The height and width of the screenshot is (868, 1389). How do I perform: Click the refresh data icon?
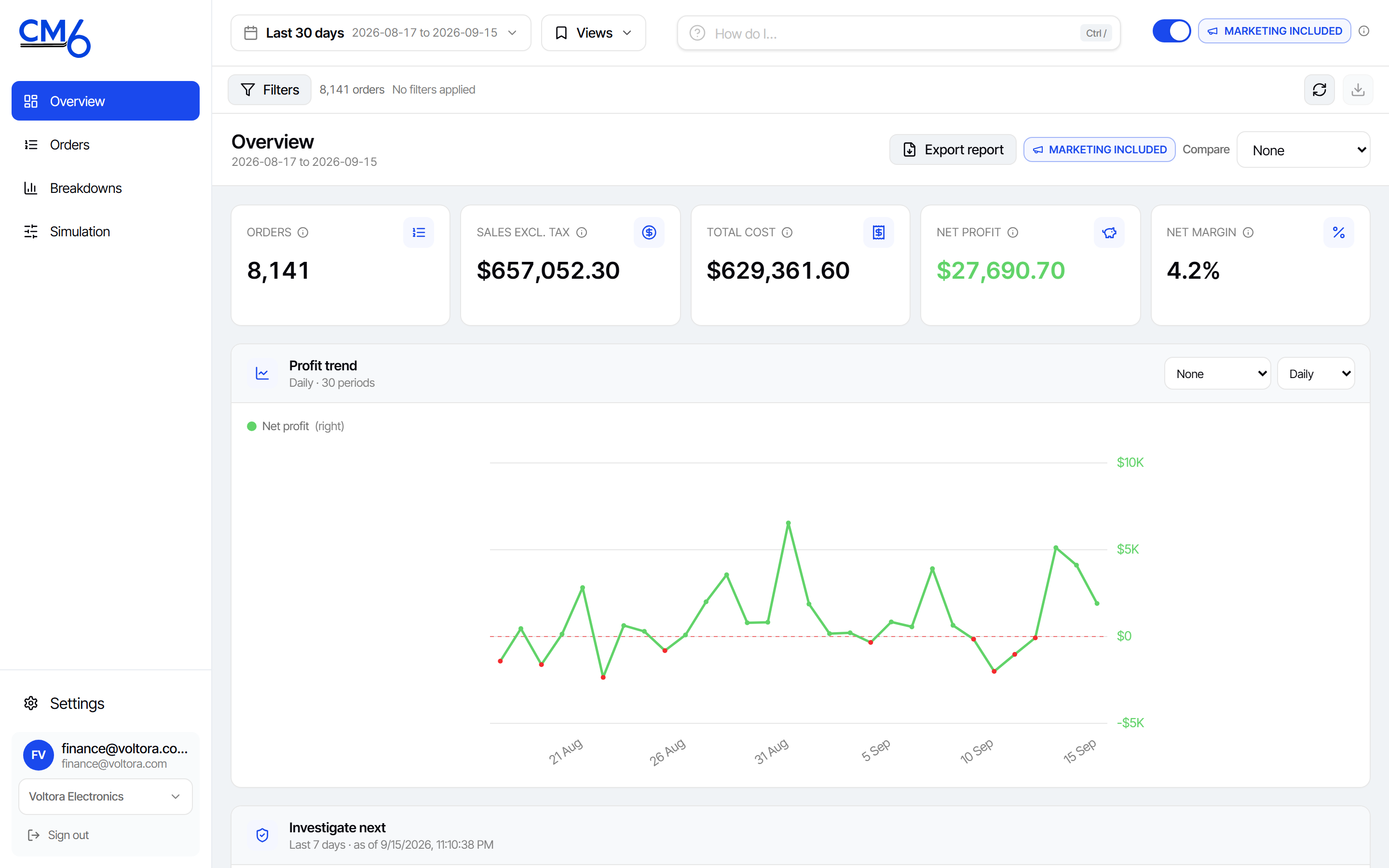click(x=1319, y=90)
